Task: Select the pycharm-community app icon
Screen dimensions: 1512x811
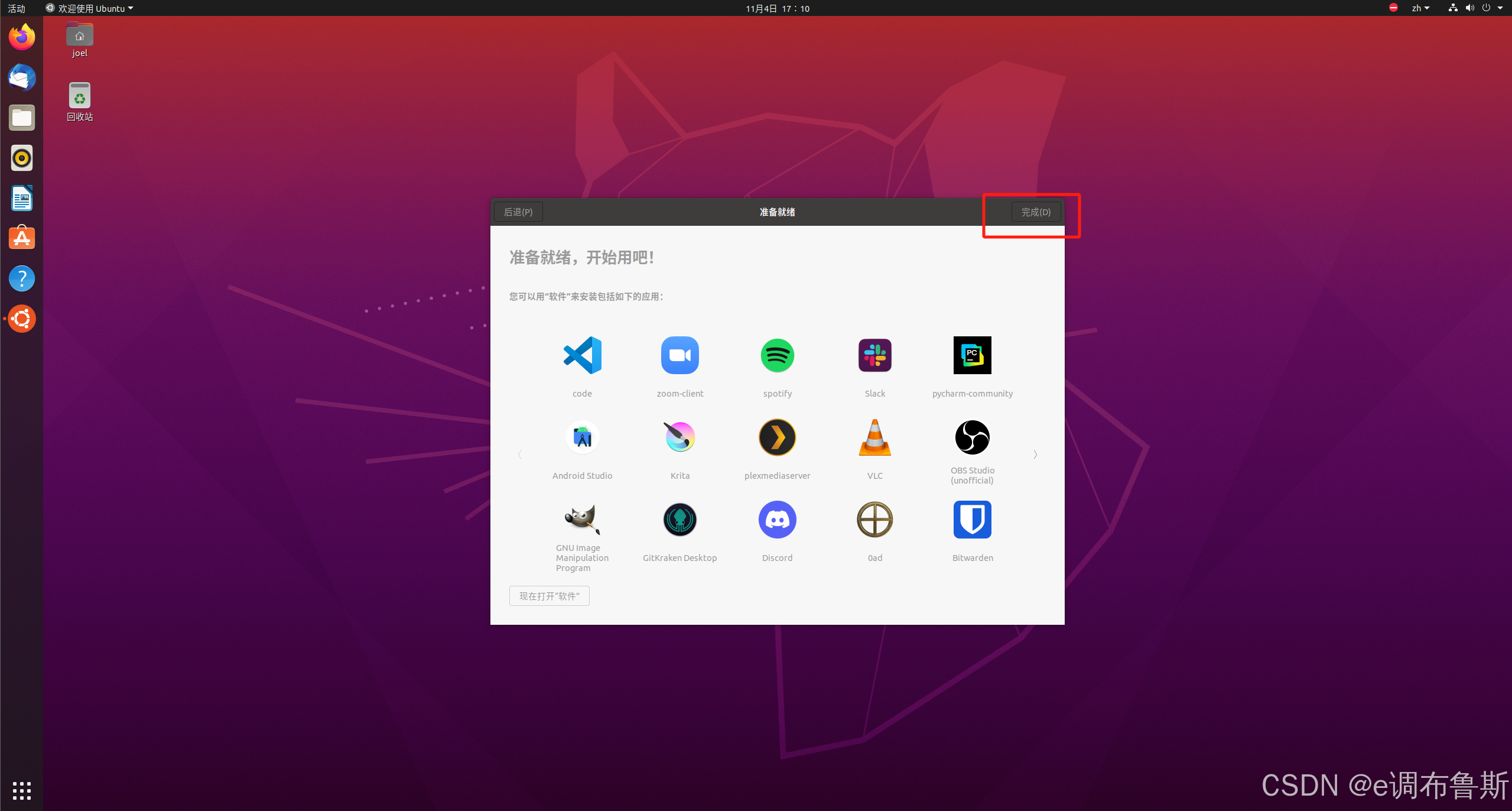Action: (972, 355)
